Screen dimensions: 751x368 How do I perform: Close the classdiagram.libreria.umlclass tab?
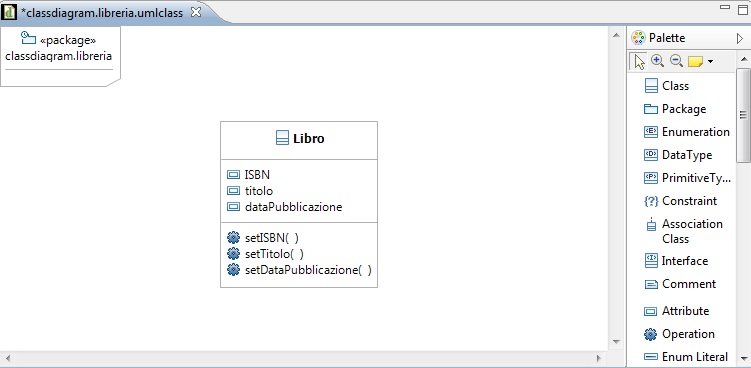click(195, 12)
